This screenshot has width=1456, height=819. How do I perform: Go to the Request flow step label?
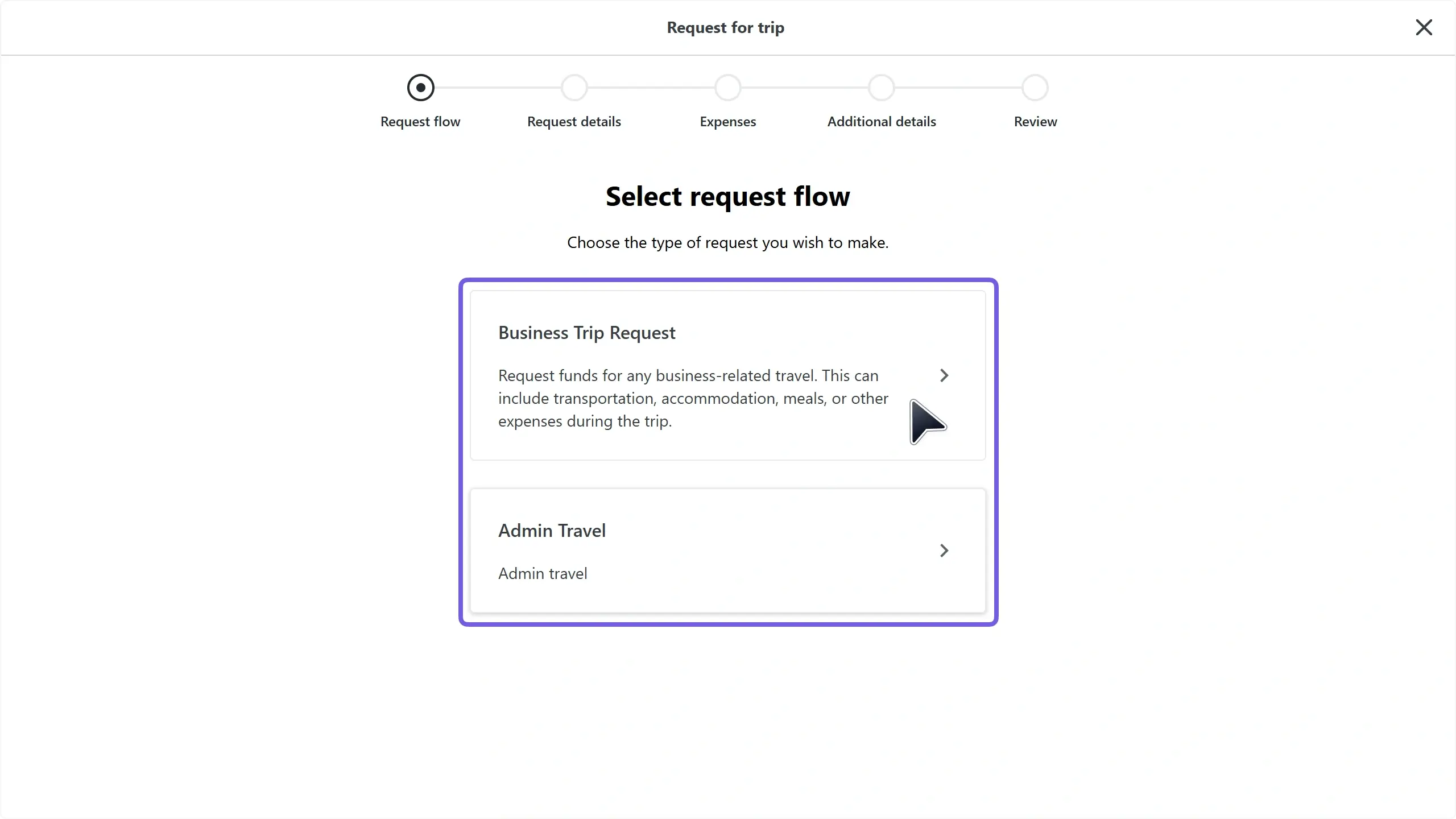tap(420, 122)
